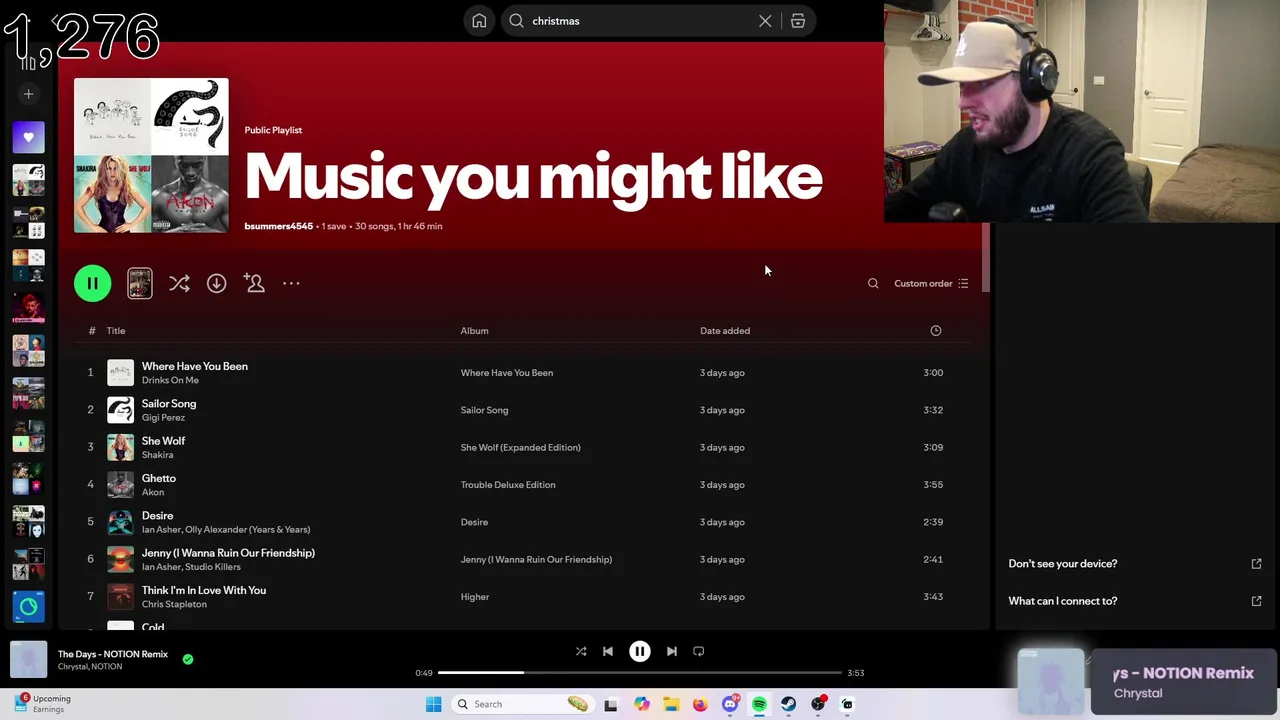
Task: Open the Higher album link
Action: point(475,597)
